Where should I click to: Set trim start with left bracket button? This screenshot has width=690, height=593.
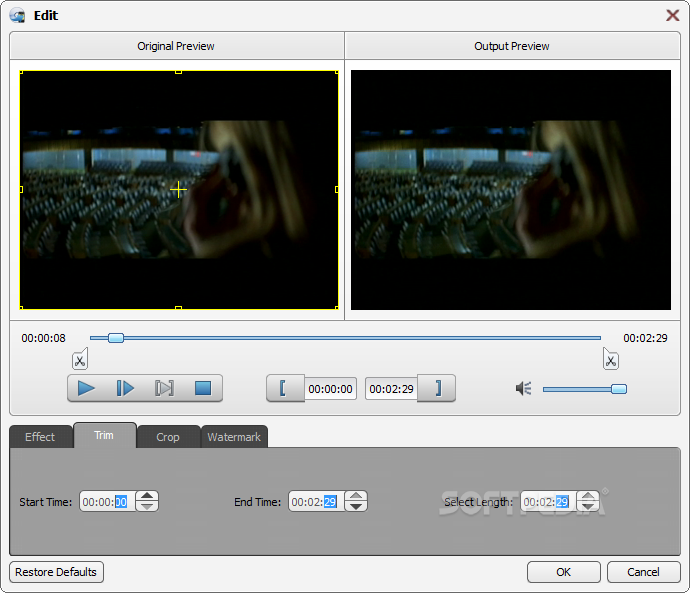click(x=285, y=388)
